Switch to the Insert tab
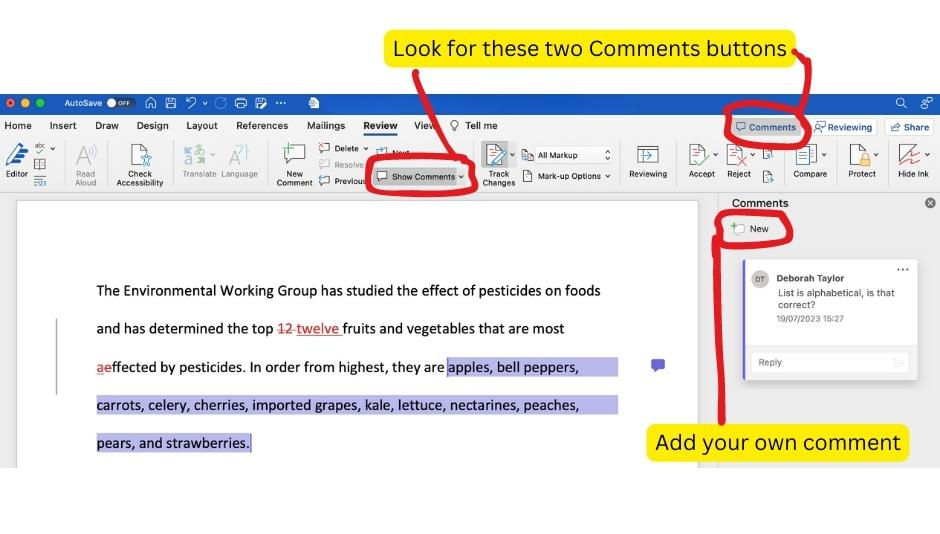Image resolution: width=940 pixels, height=534 pixels. (x=63, y=126)
